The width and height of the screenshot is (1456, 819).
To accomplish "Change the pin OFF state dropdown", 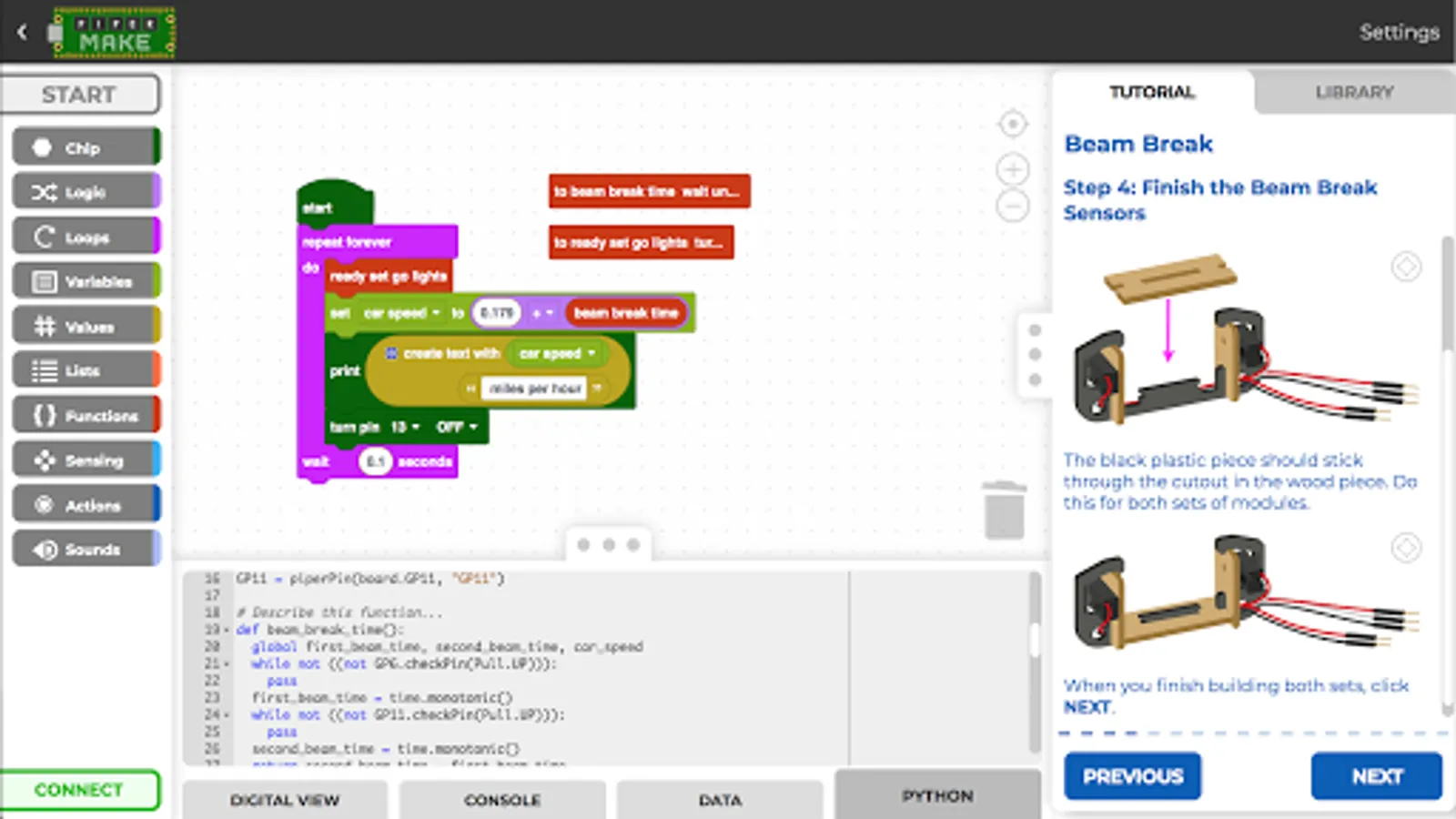I will point(457,427).
